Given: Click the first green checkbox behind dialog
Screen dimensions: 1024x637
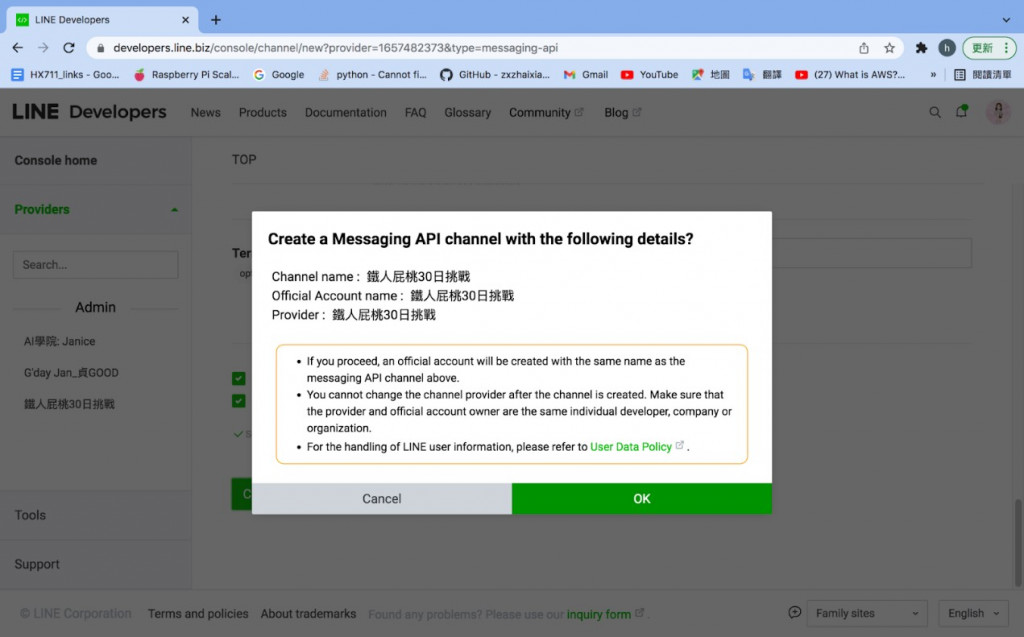Looking at the screenshot, I should 239,378.
